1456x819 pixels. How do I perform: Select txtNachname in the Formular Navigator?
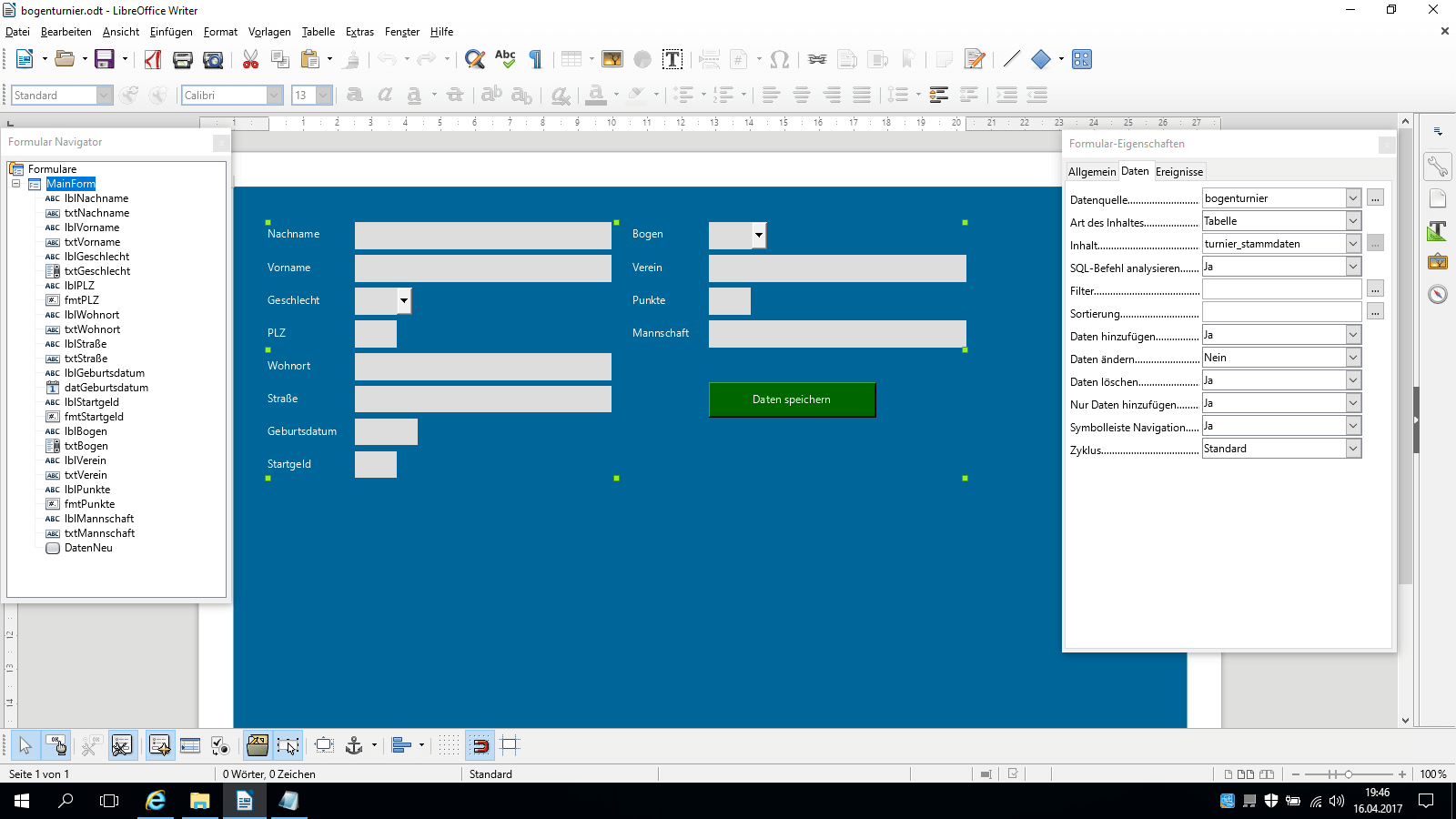coord(96,213)
